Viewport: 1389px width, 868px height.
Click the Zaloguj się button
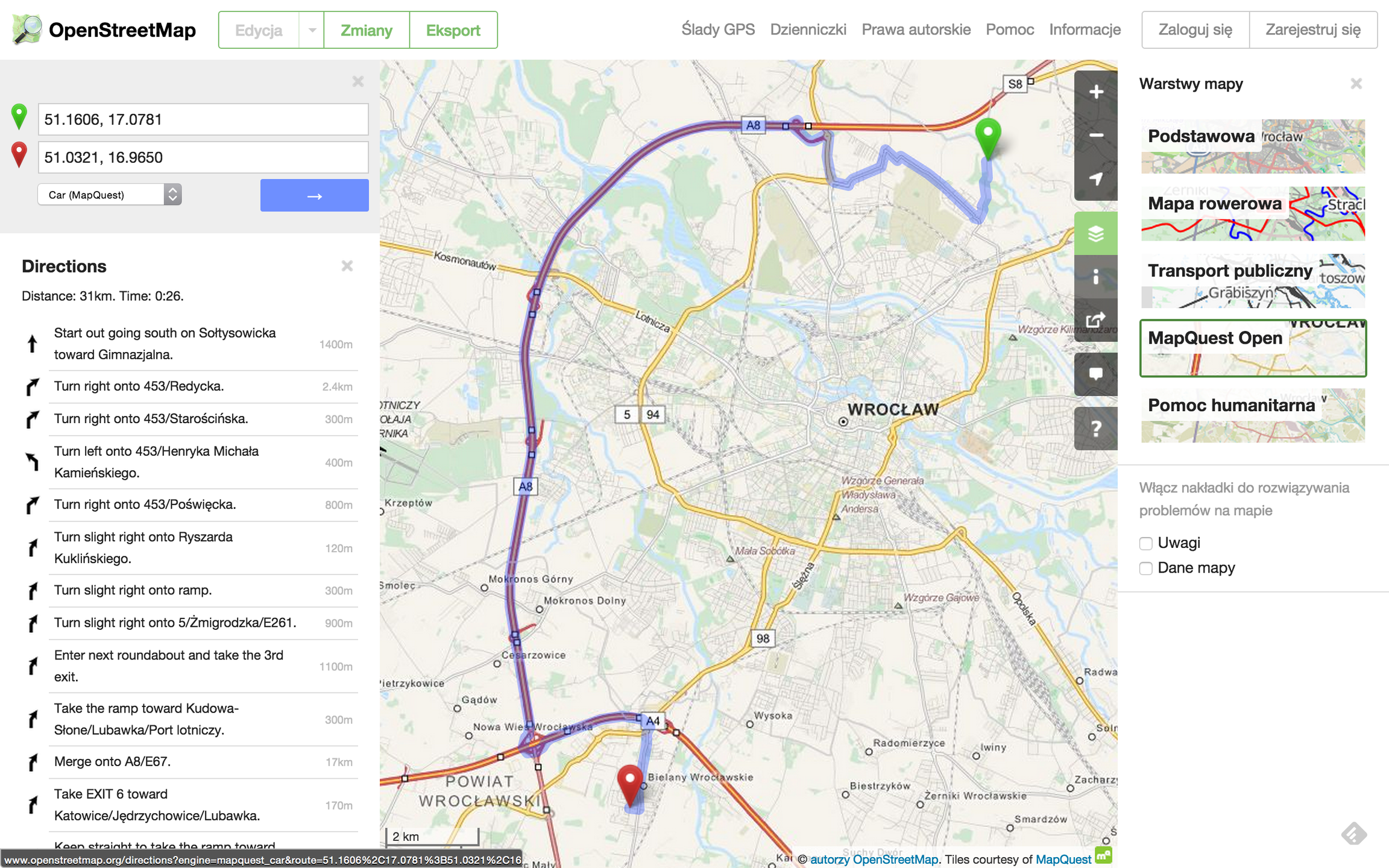point(1195,30)
